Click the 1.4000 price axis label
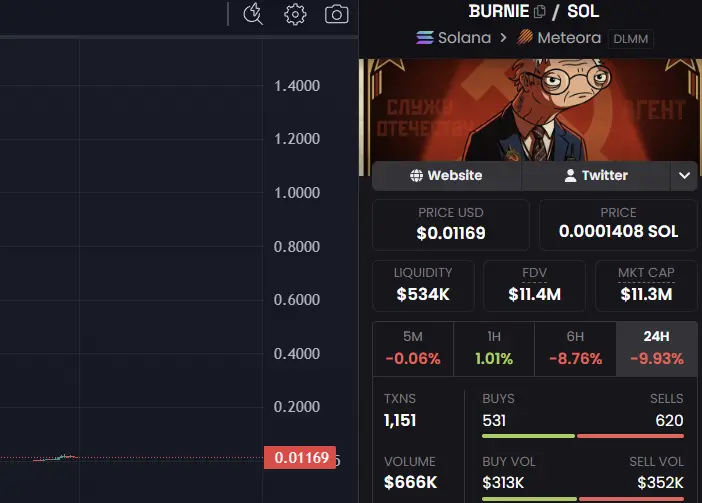Viewport: 702px width, 503px height. [297, 85]
